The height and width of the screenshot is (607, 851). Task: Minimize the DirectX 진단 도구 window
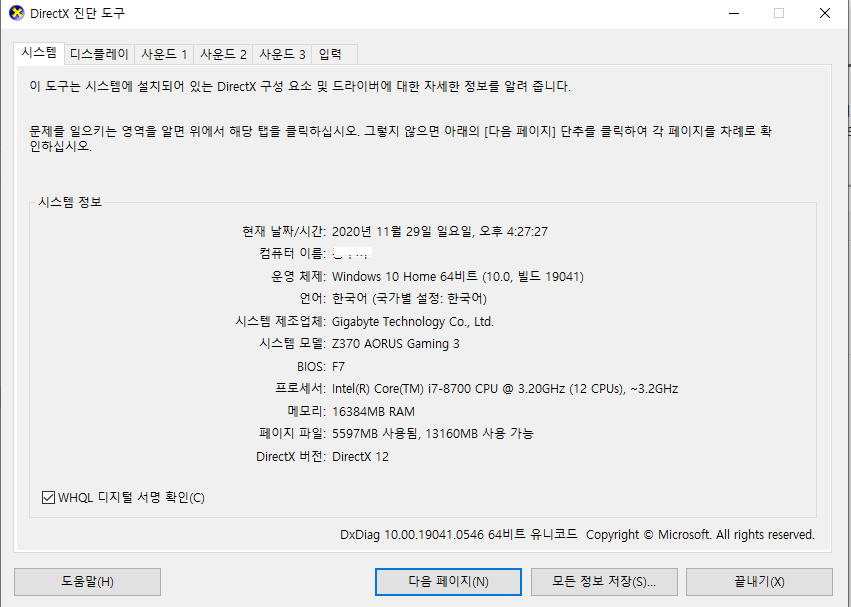[x=734, y=13]
